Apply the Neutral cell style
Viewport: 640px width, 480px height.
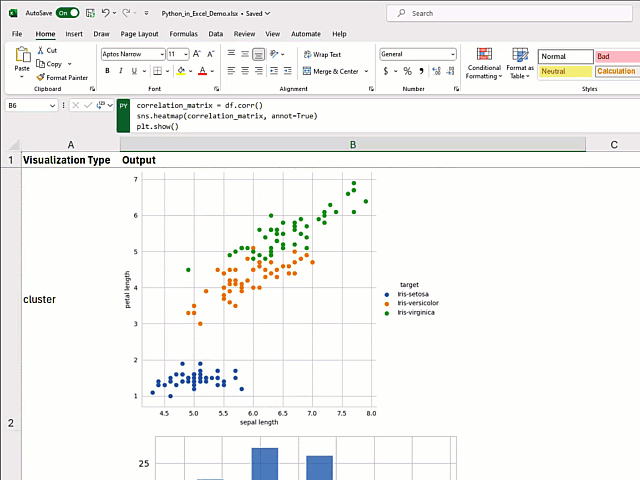click(565, 71)
